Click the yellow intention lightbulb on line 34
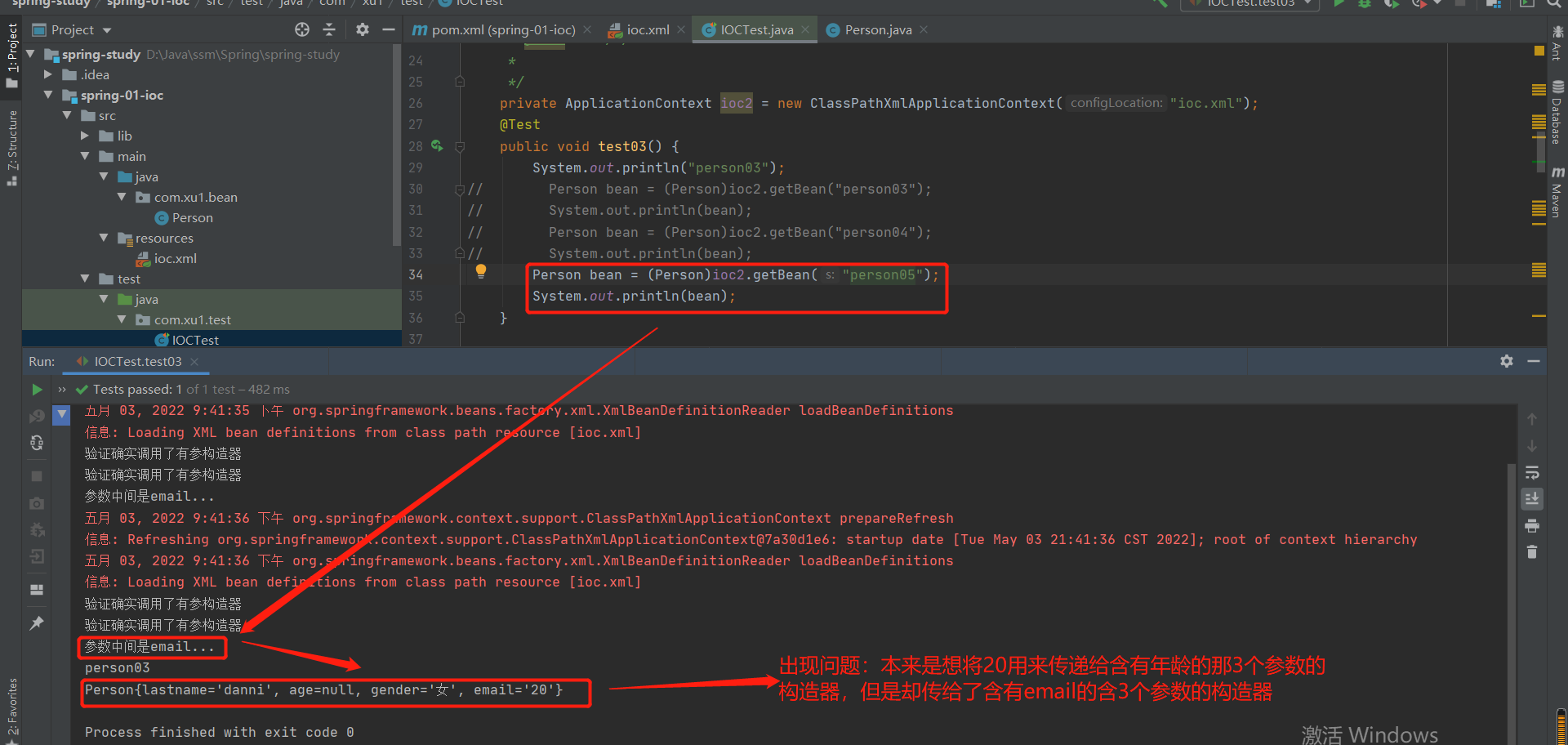The height and width of the screenshot is (745, 1568). pyautogui.click(x=481, y=271)
